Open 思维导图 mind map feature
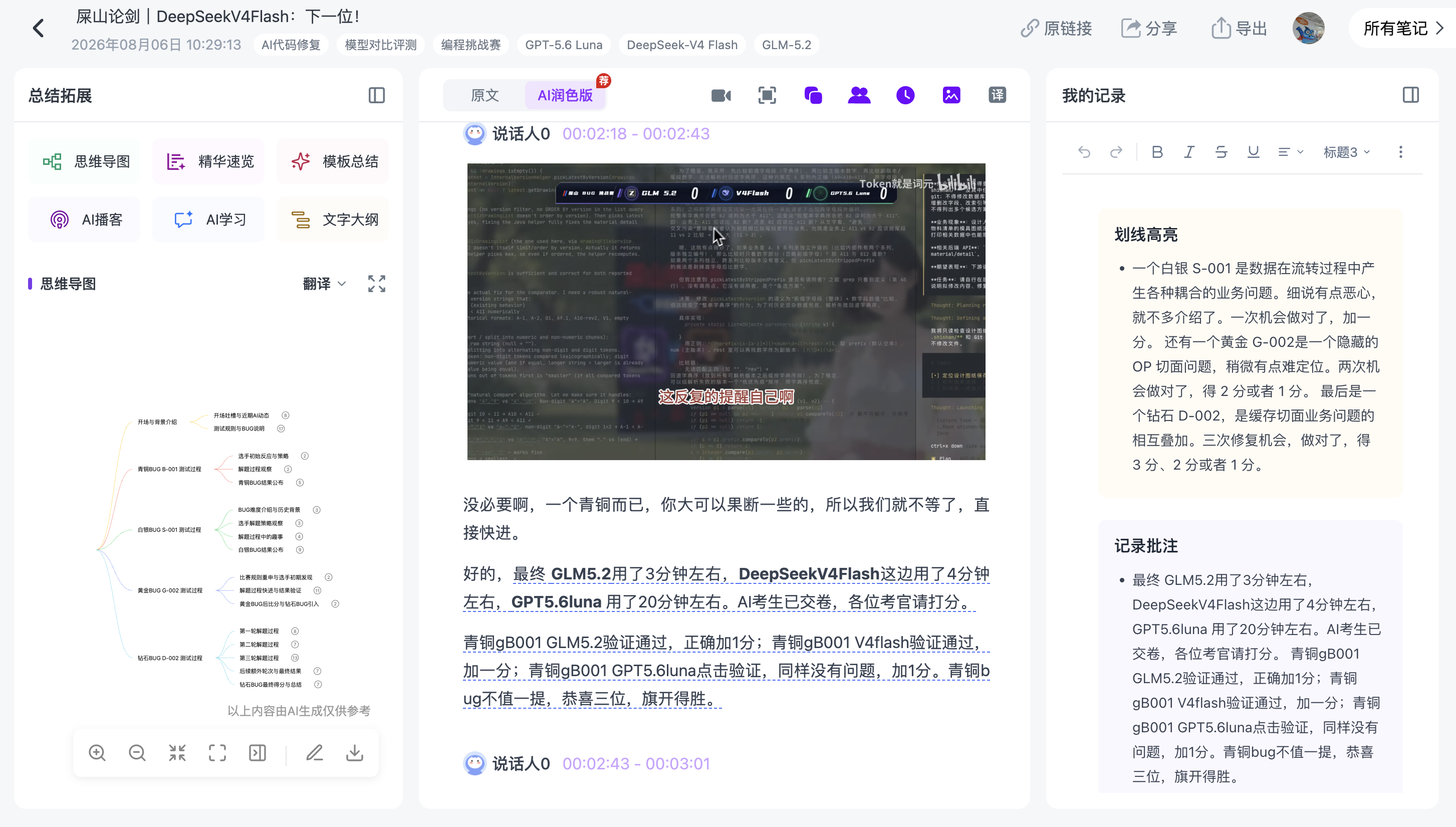Viewport: 1456px width, 827px height. (85, 161)
